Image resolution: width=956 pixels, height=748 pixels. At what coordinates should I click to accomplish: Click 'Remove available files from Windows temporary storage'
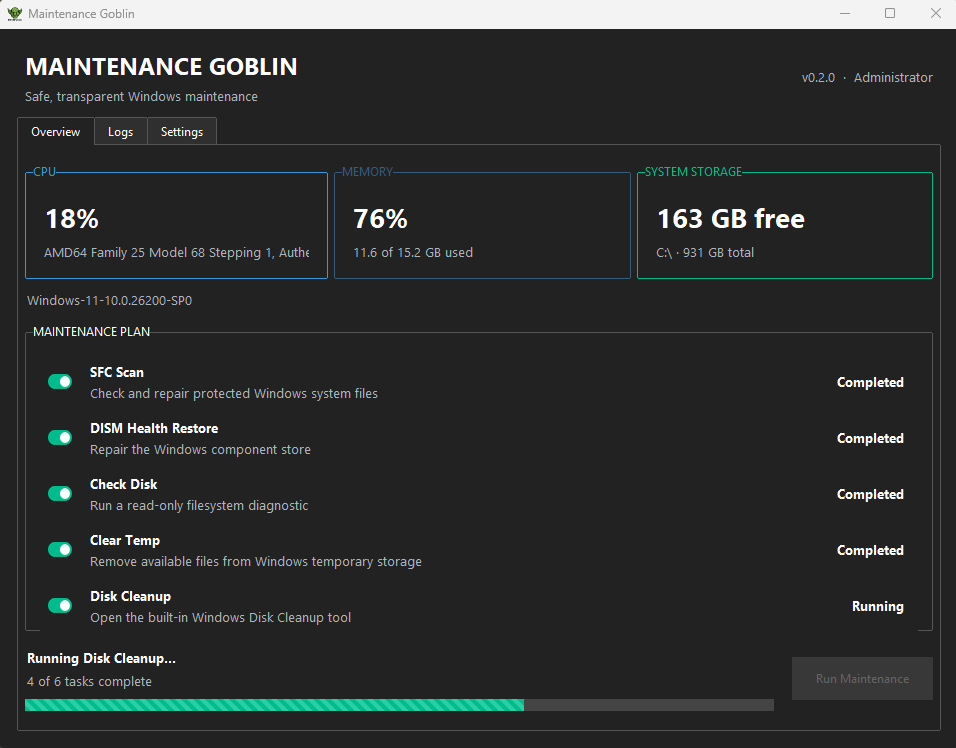(256, 562)
